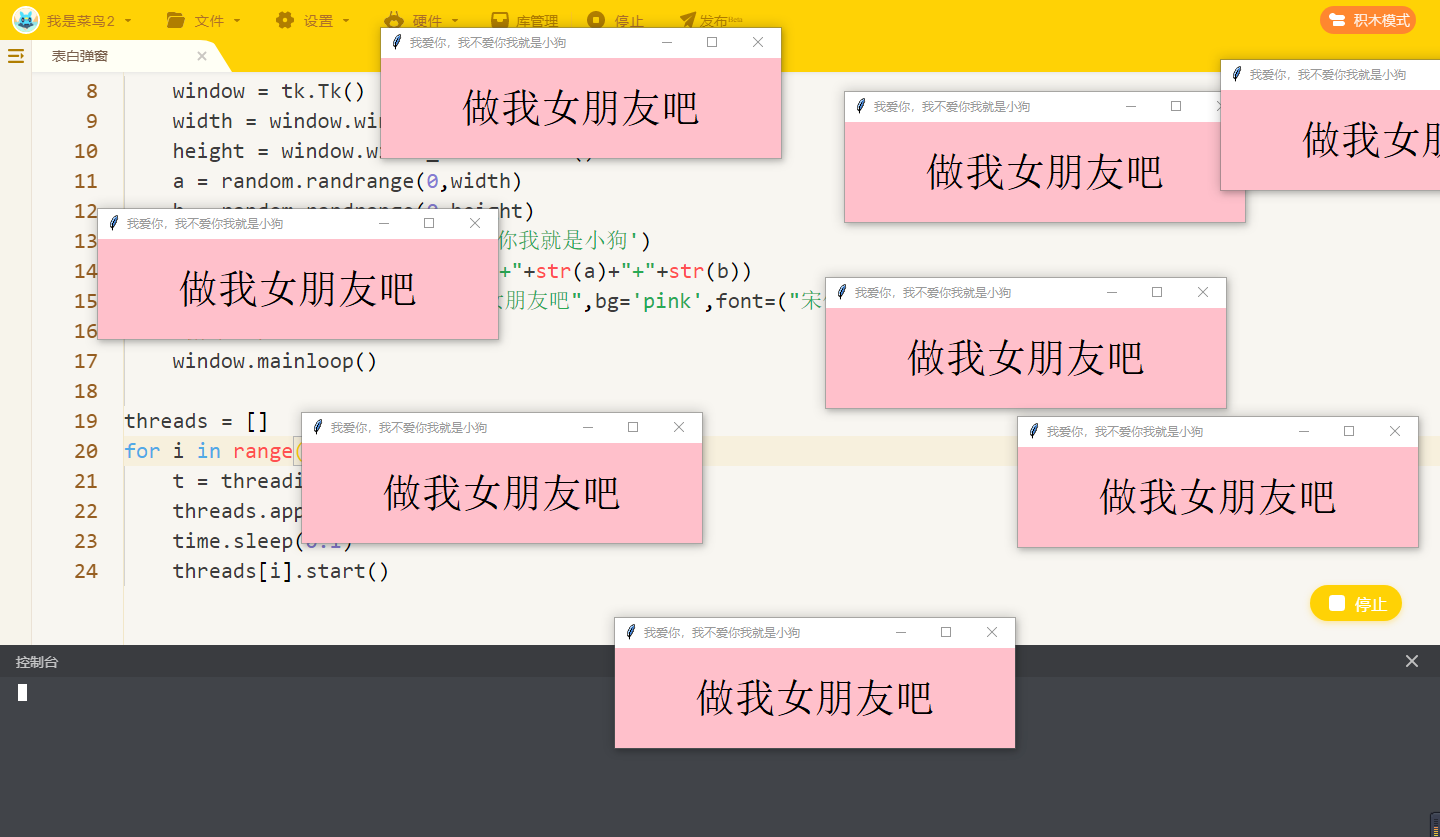Maximize the popup covering the top menu bar

712,42
